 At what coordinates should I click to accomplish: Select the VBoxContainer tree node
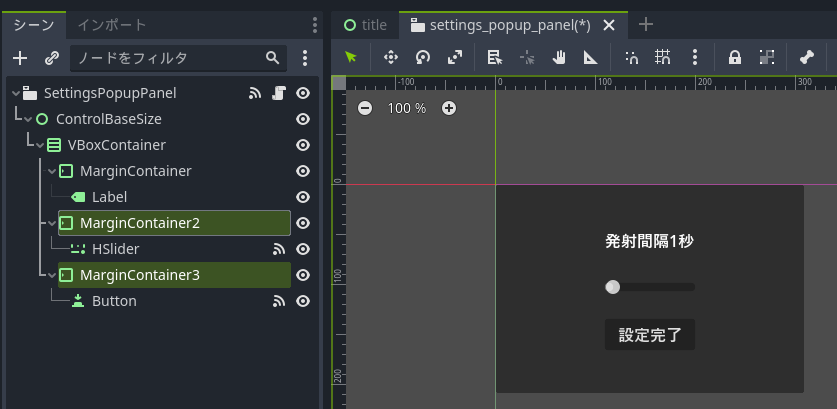tap(116, 145)
